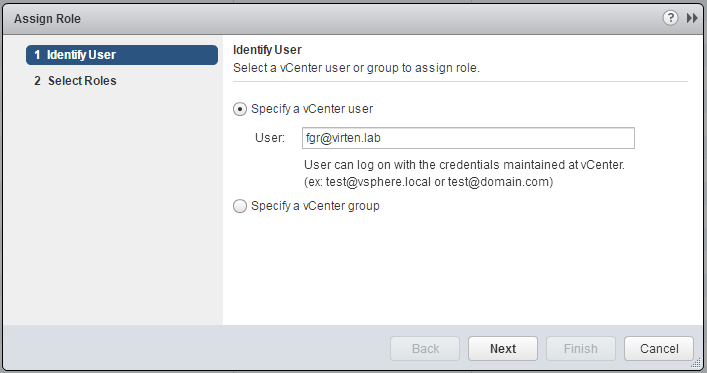Click the disabled Back button

click(425, 349)
